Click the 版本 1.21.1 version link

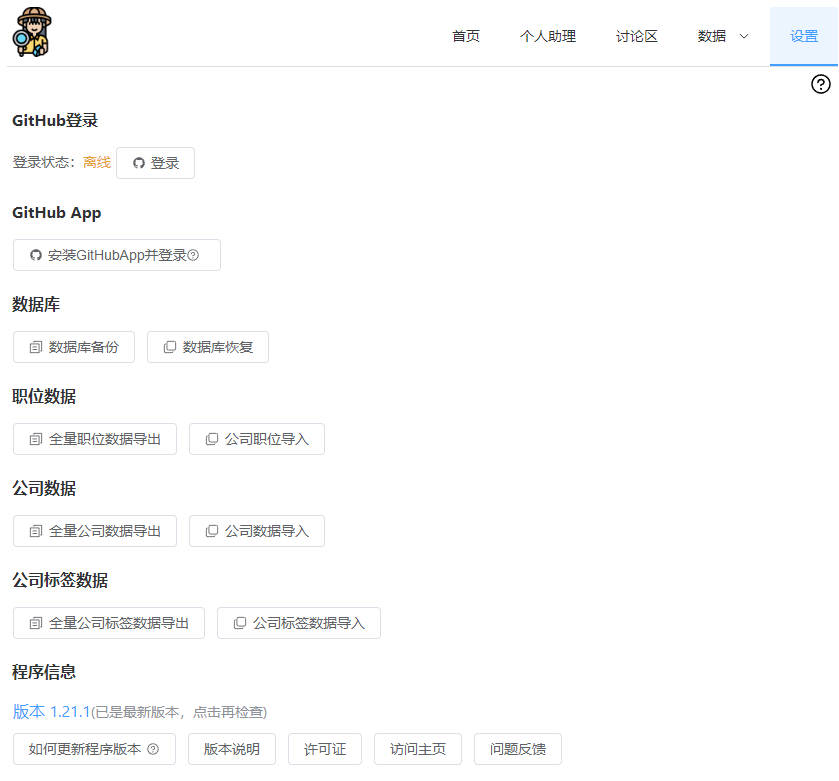51,712
